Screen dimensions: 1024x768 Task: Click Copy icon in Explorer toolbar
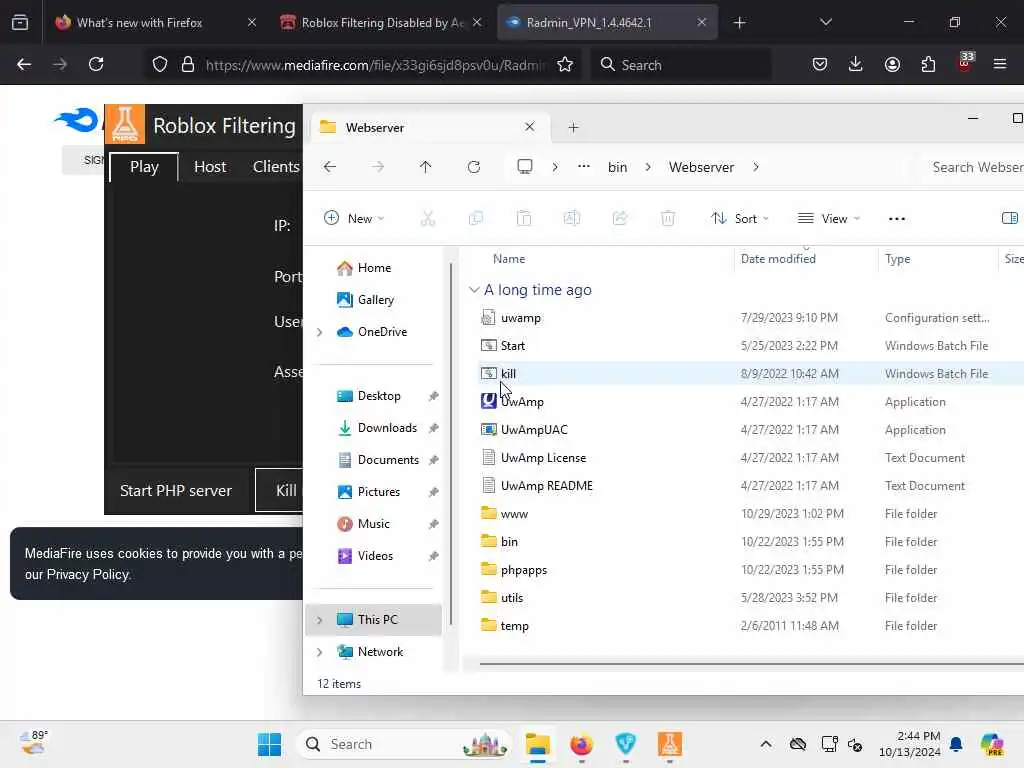475,218
